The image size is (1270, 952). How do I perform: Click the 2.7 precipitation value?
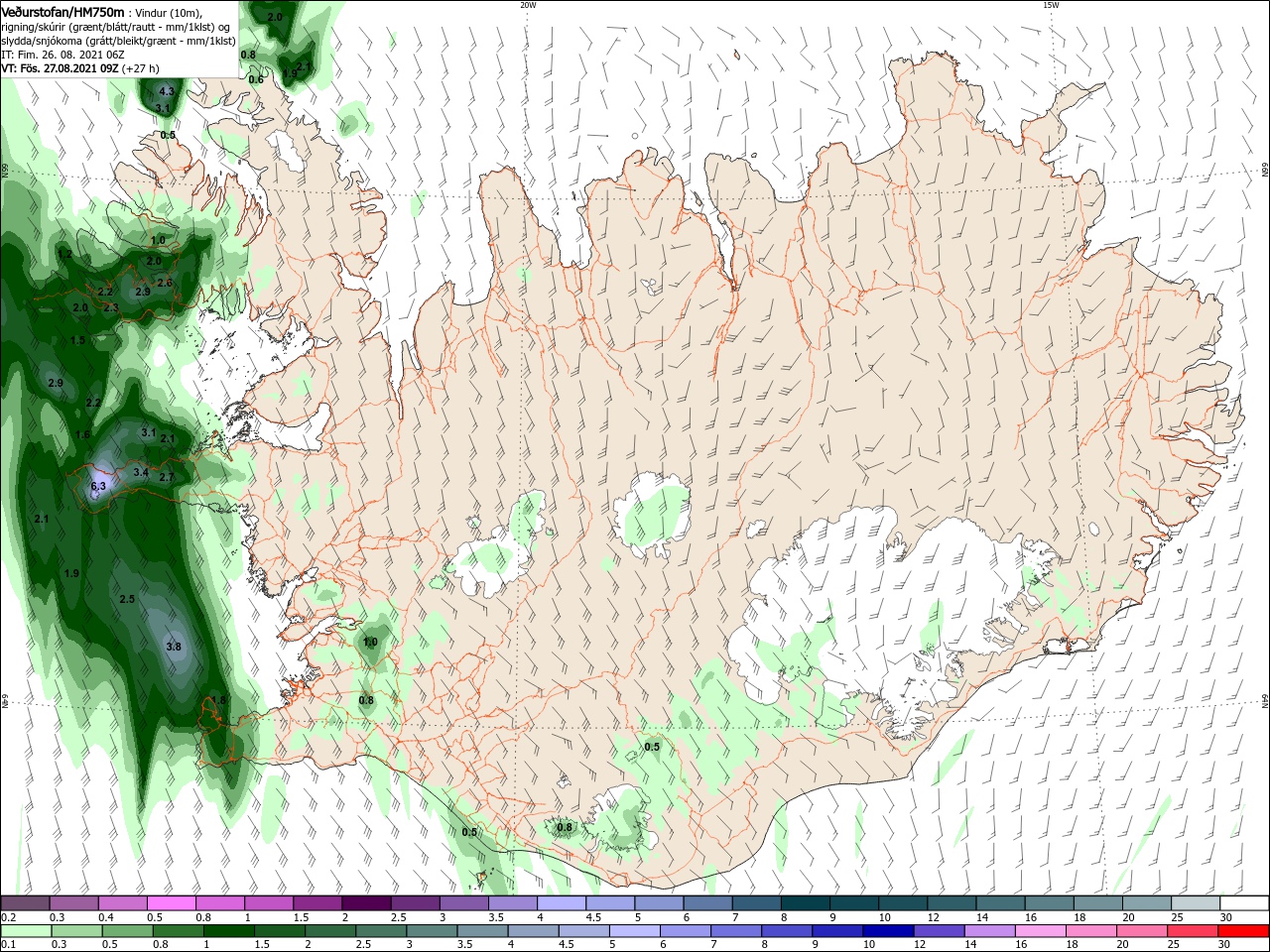[x=167, y=478]
